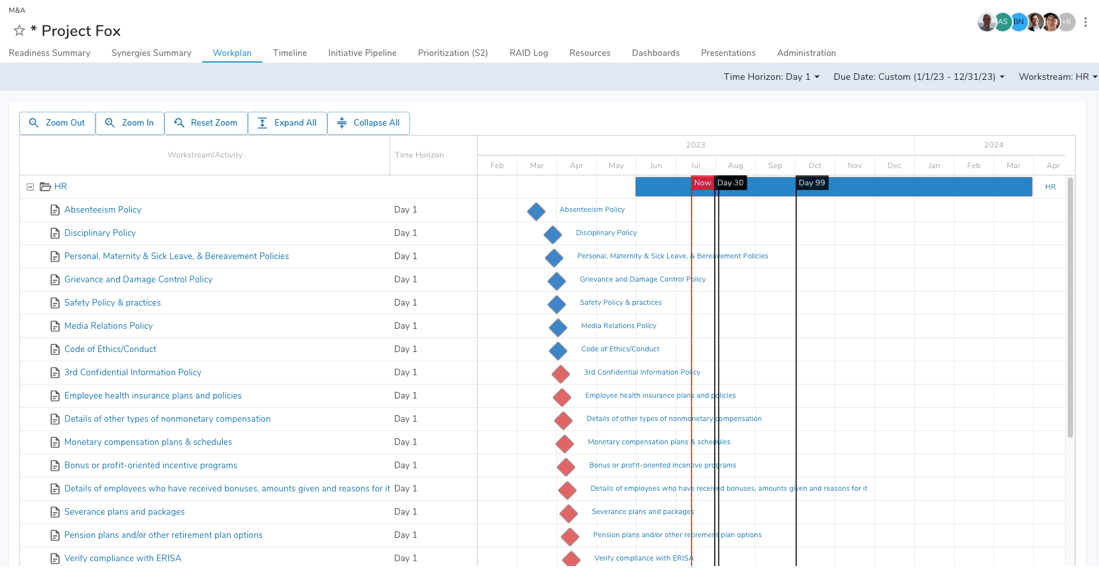Open the Due Date: Custom dropdown
This screenshot has width=1099, height=568.
click(x=918, y=77)
